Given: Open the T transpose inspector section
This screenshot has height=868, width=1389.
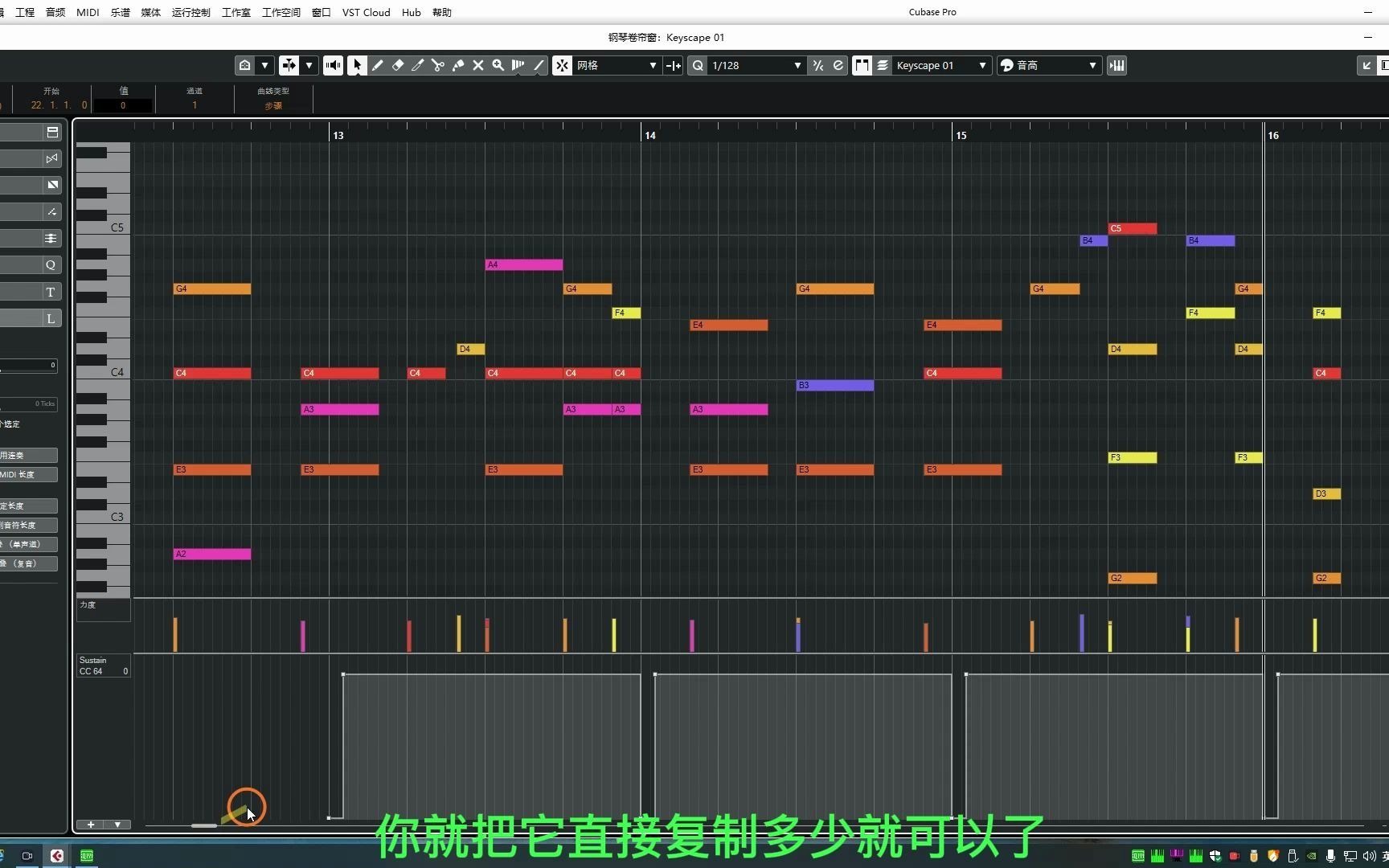Looking at the screenshot, I should pyautogui.click(x=51, y=292).
